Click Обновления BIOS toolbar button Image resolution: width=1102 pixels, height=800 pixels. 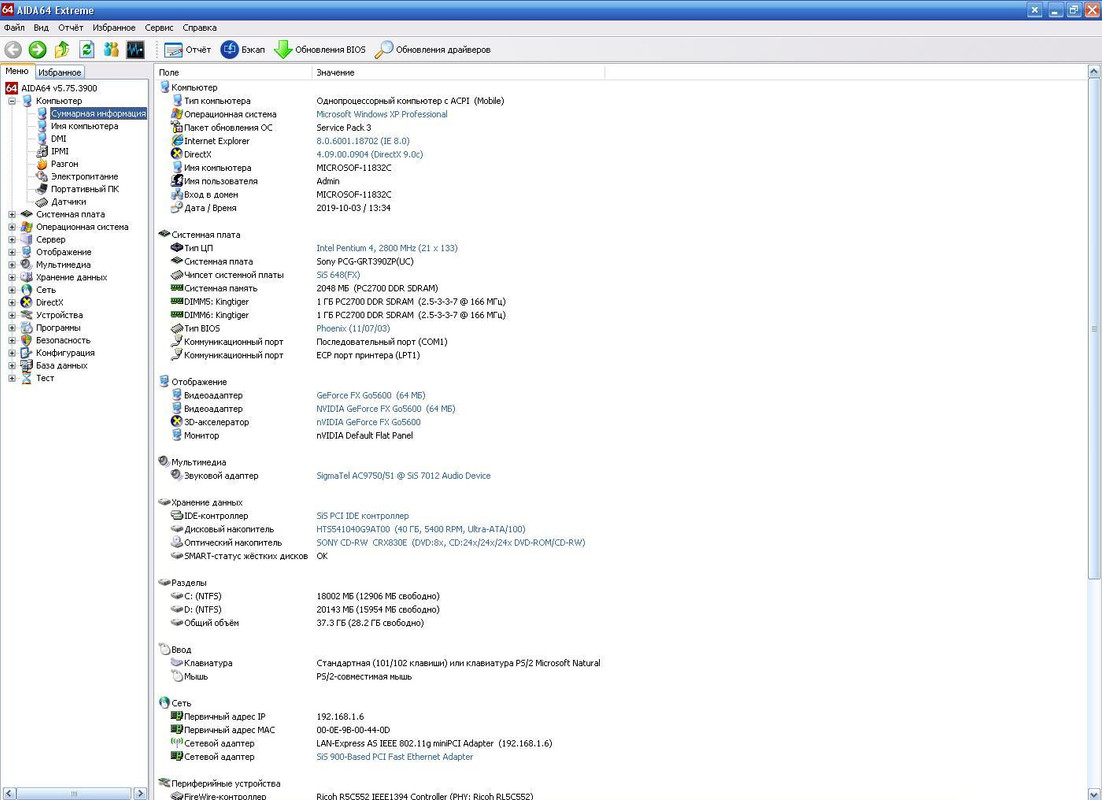tap(320, 49)
